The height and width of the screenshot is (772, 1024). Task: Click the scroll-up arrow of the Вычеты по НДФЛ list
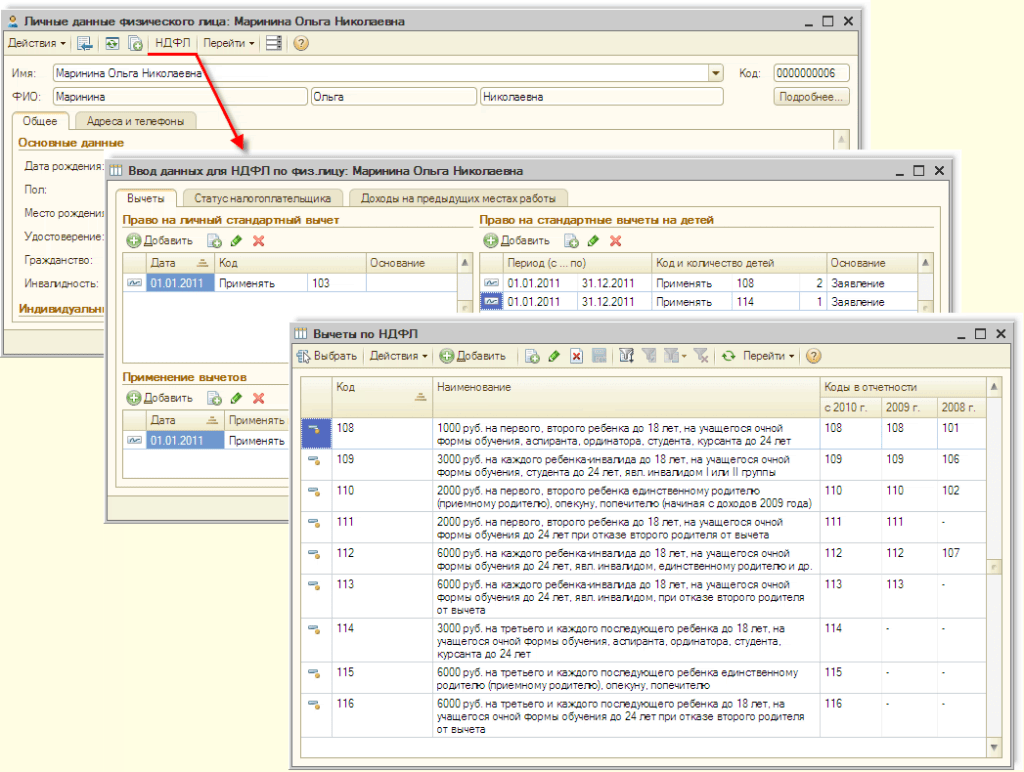(x=994, y=387)
